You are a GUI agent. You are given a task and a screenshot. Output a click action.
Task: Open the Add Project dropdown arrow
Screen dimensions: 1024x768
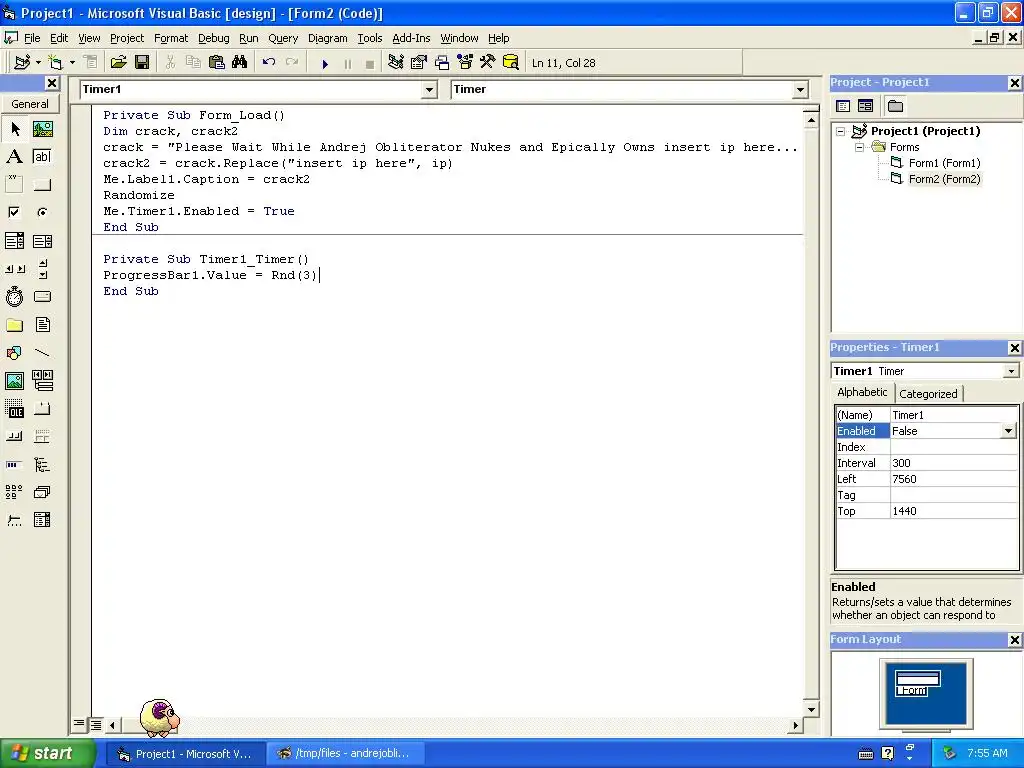[39, 63]
